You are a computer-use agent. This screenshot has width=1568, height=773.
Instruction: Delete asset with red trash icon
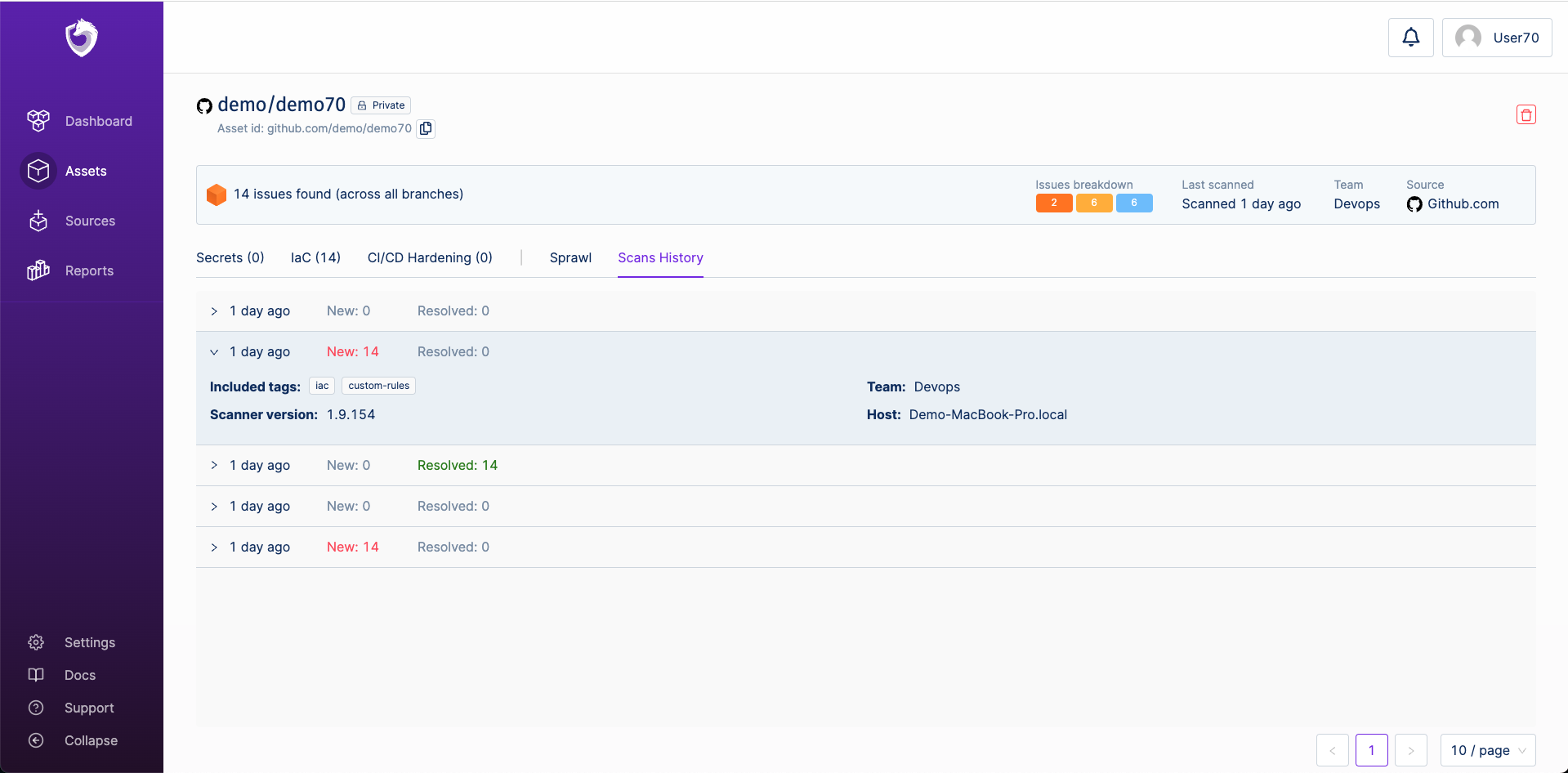[x=1526, y=114]
